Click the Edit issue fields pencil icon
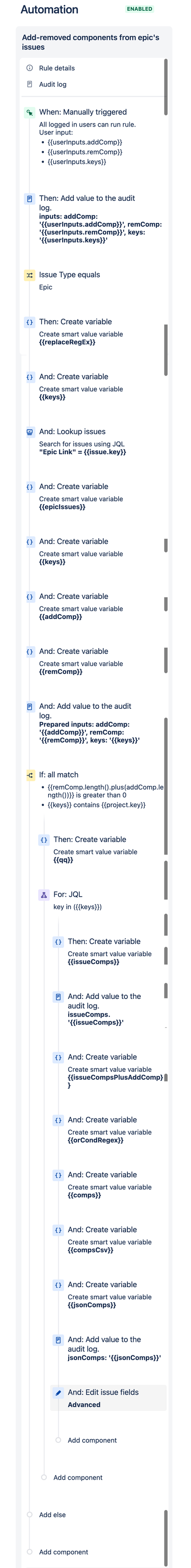The image size is (191, 1568). pos(58,1393)
